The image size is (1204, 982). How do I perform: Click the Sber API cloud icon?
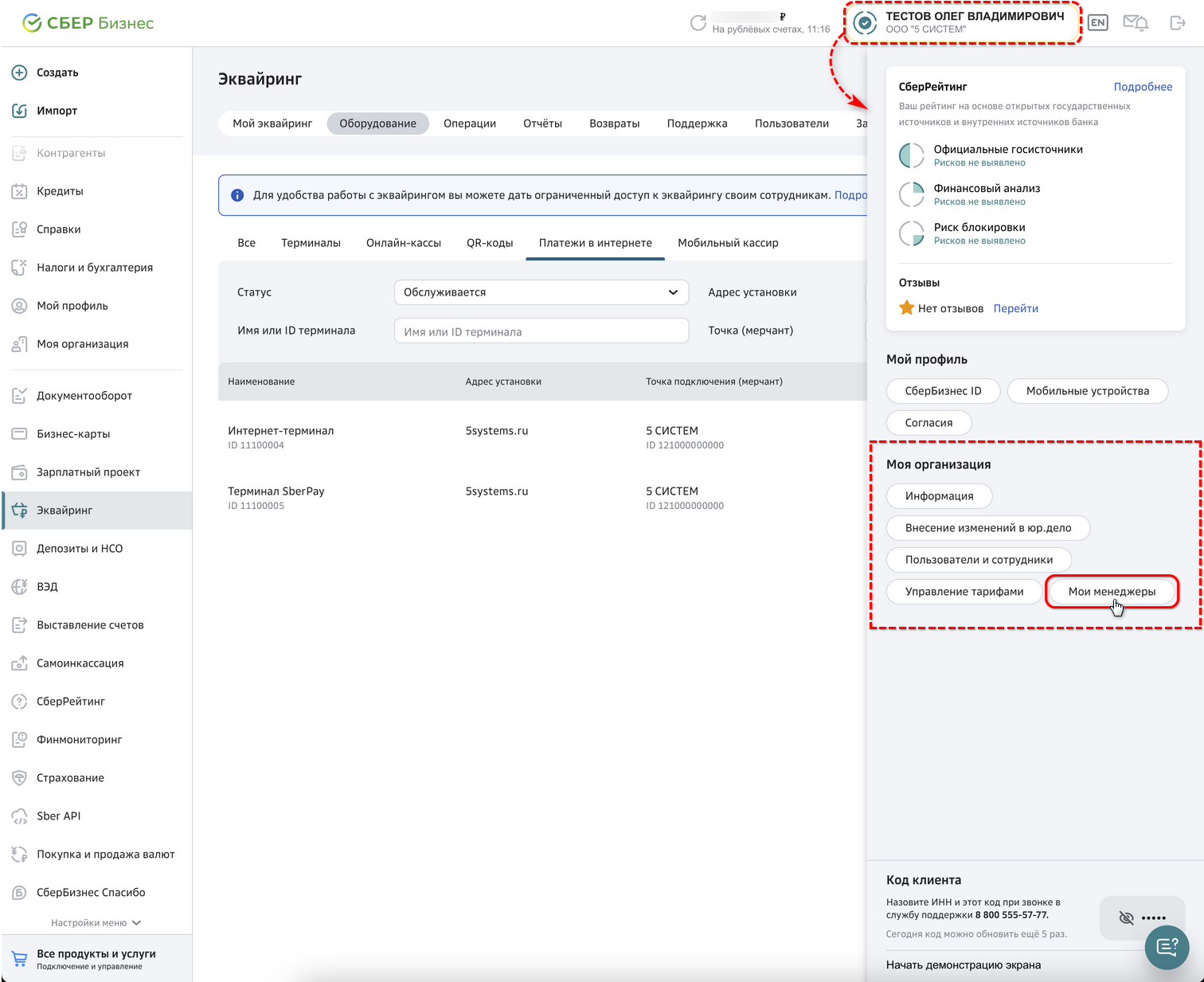(x=19, y=816)
